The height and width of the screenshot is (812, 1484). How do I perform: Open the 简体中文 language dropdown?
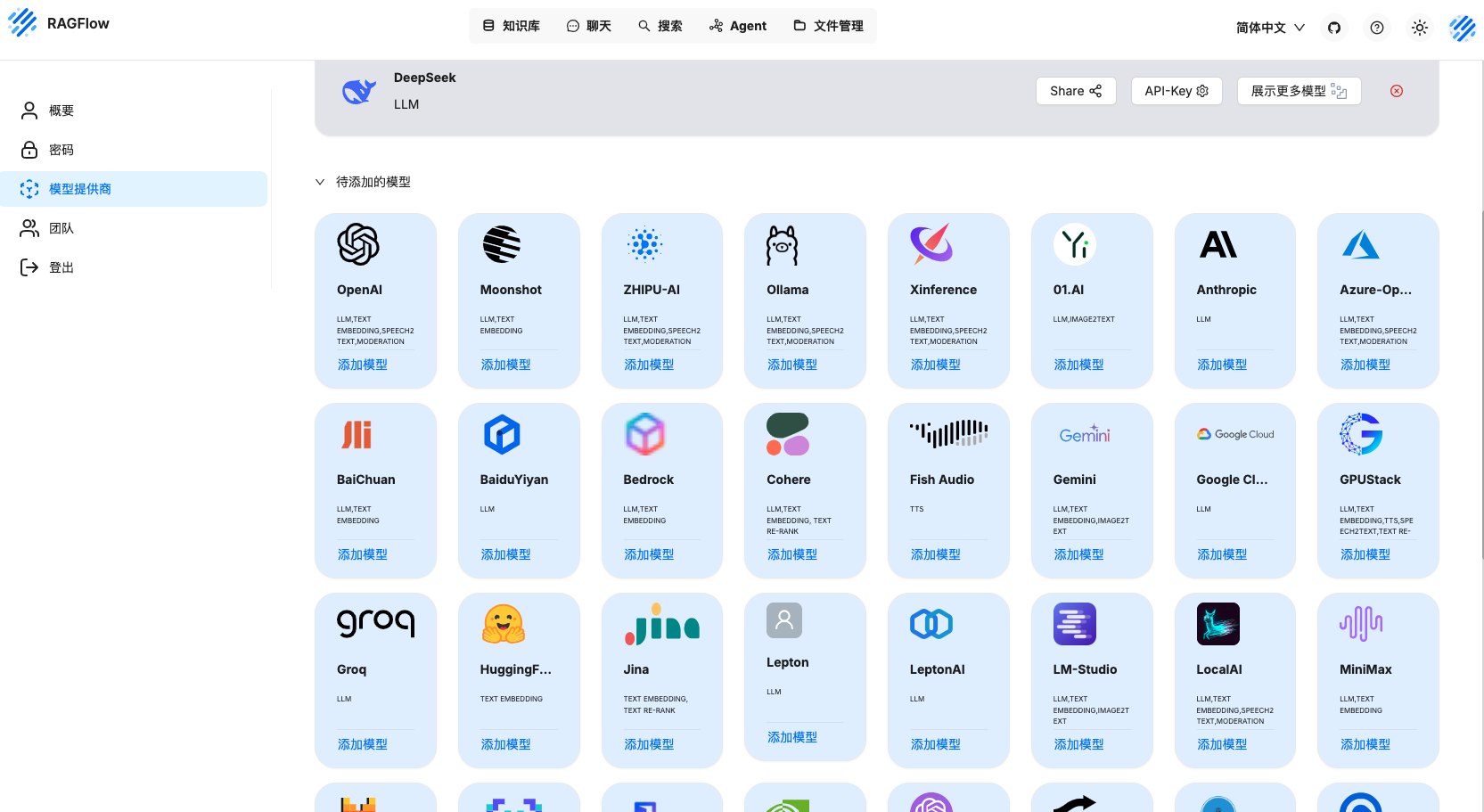coord(1270,28)
